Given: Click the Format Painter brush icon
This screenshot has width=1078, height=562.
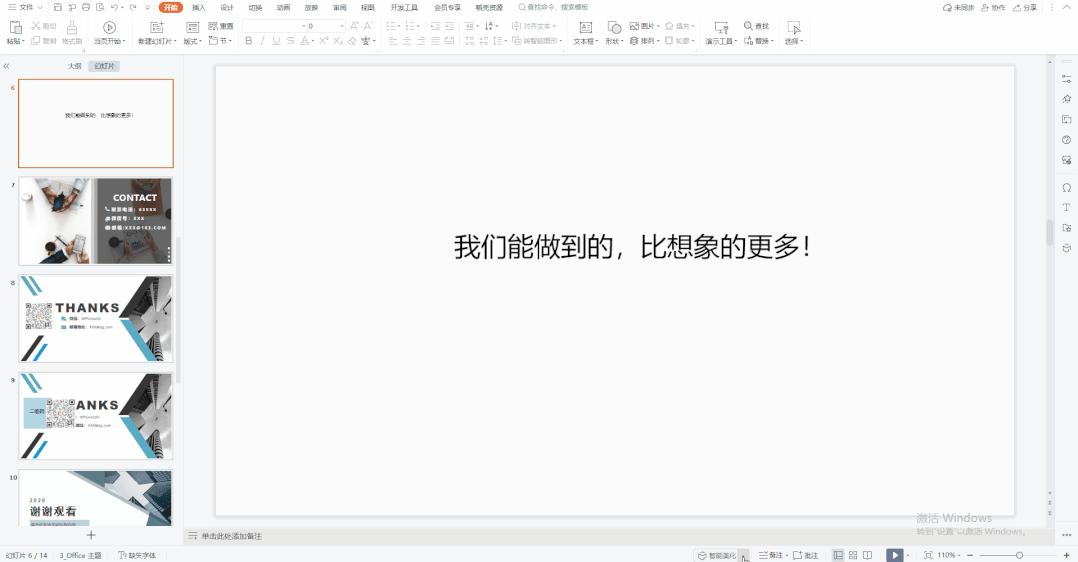Looking at the screenshot, I should click(72, 28).
